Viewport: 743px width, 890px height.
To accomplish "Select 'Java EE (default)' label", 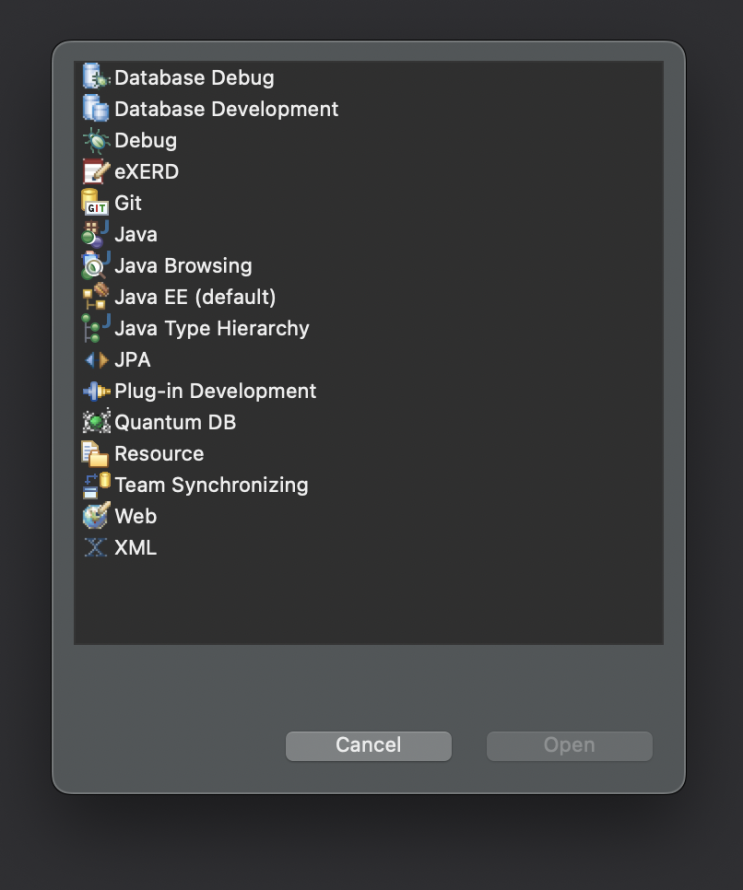I will click(195, 297).
